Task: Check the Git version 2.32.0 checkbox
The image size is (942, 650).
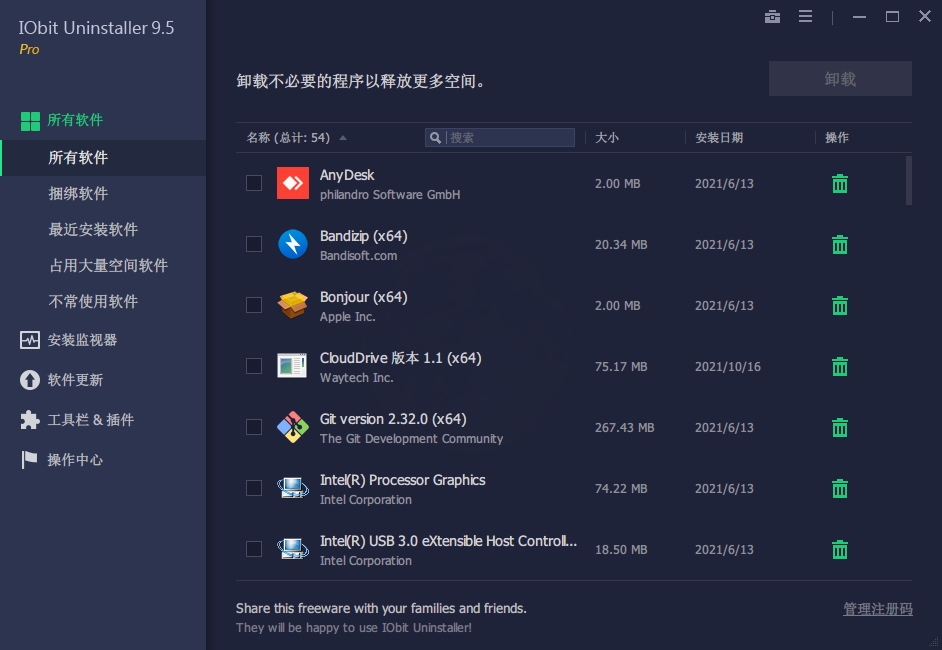Action: tap(254, 427)
